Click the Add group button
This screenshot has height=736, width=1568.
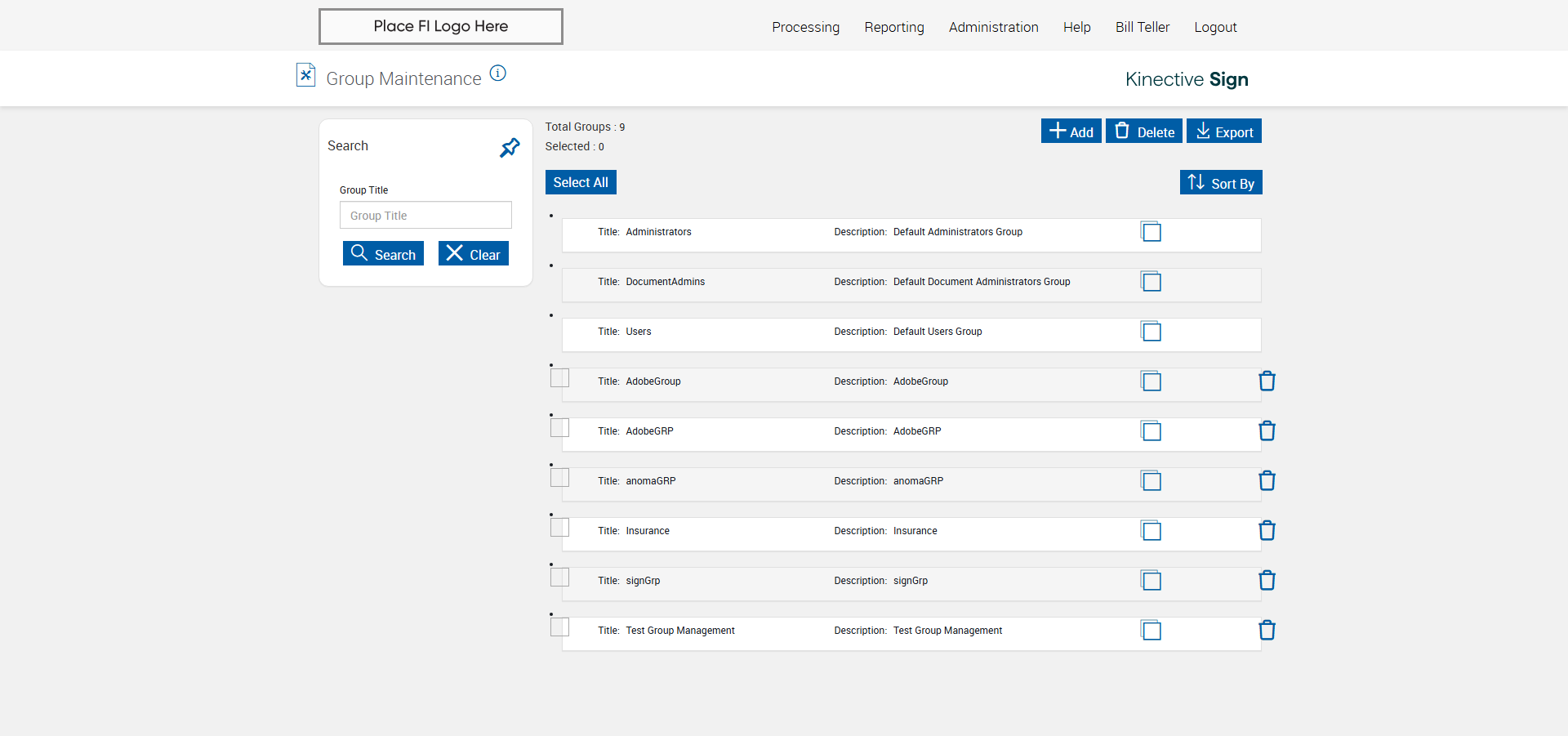pos(1071,132)
